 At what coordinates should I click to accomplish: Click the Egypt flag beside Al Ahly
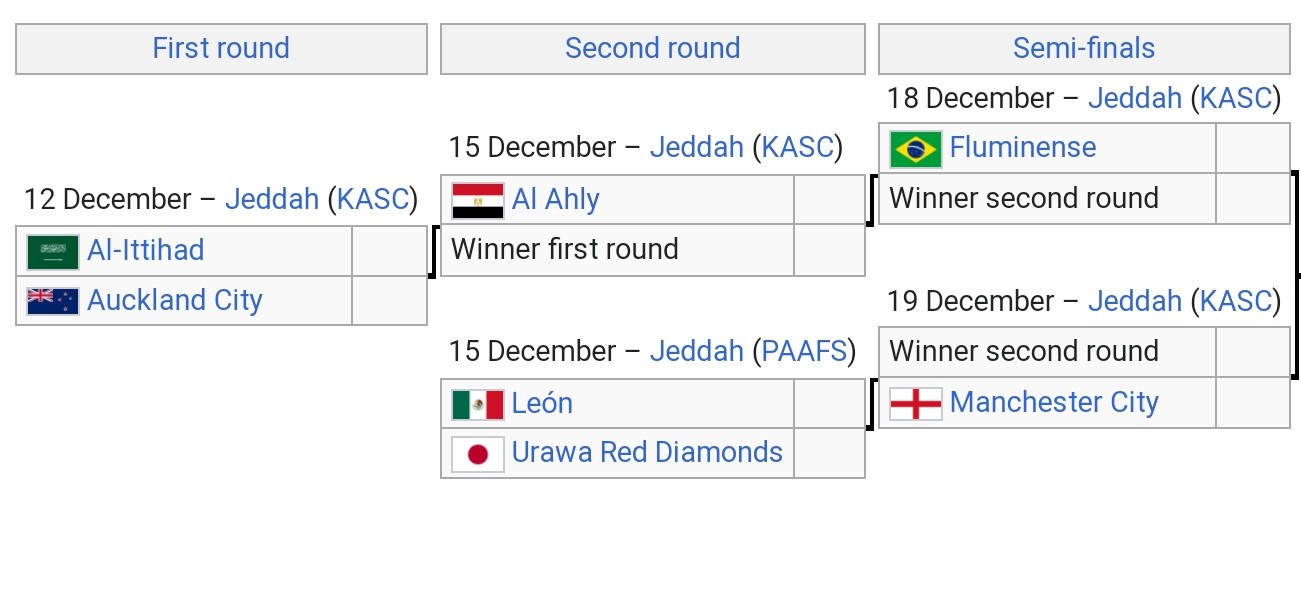click(x=478, y=201)
